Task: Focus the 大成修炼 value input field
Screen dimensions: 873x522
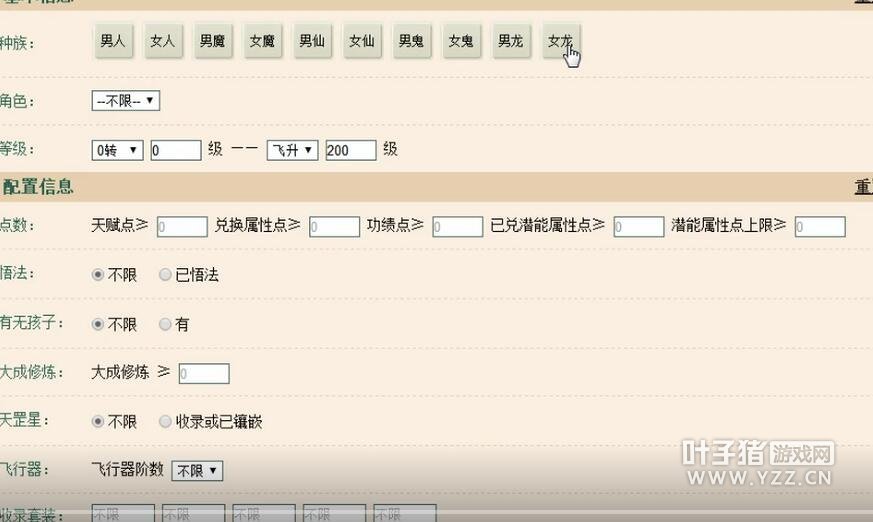Action: click(x=204, y=373)
